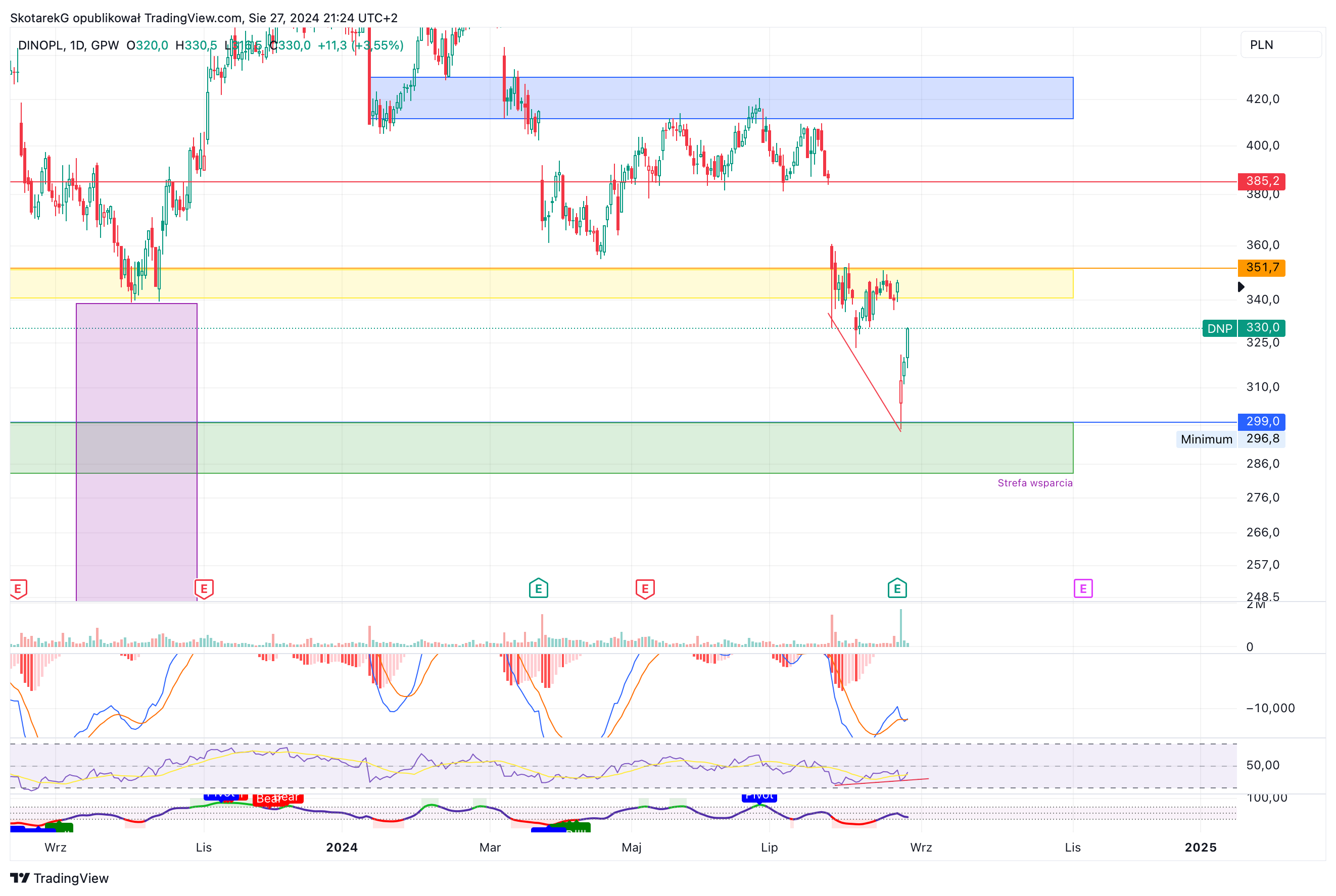1336x896 pixels.
Task: Click the green earnings marker near Mar
Action: [539, 588]
